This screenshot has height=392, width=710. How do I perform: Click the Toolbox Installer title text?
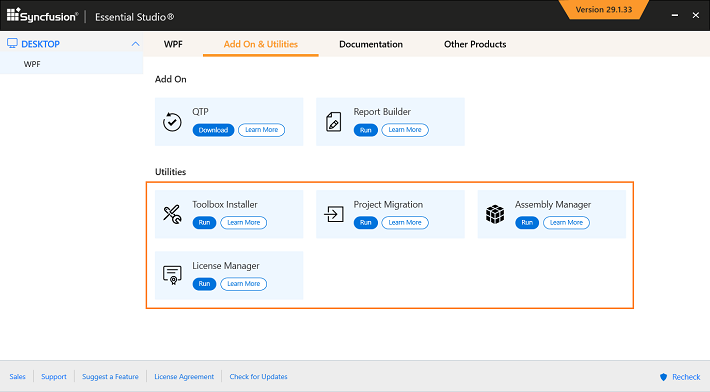(225, 205)
